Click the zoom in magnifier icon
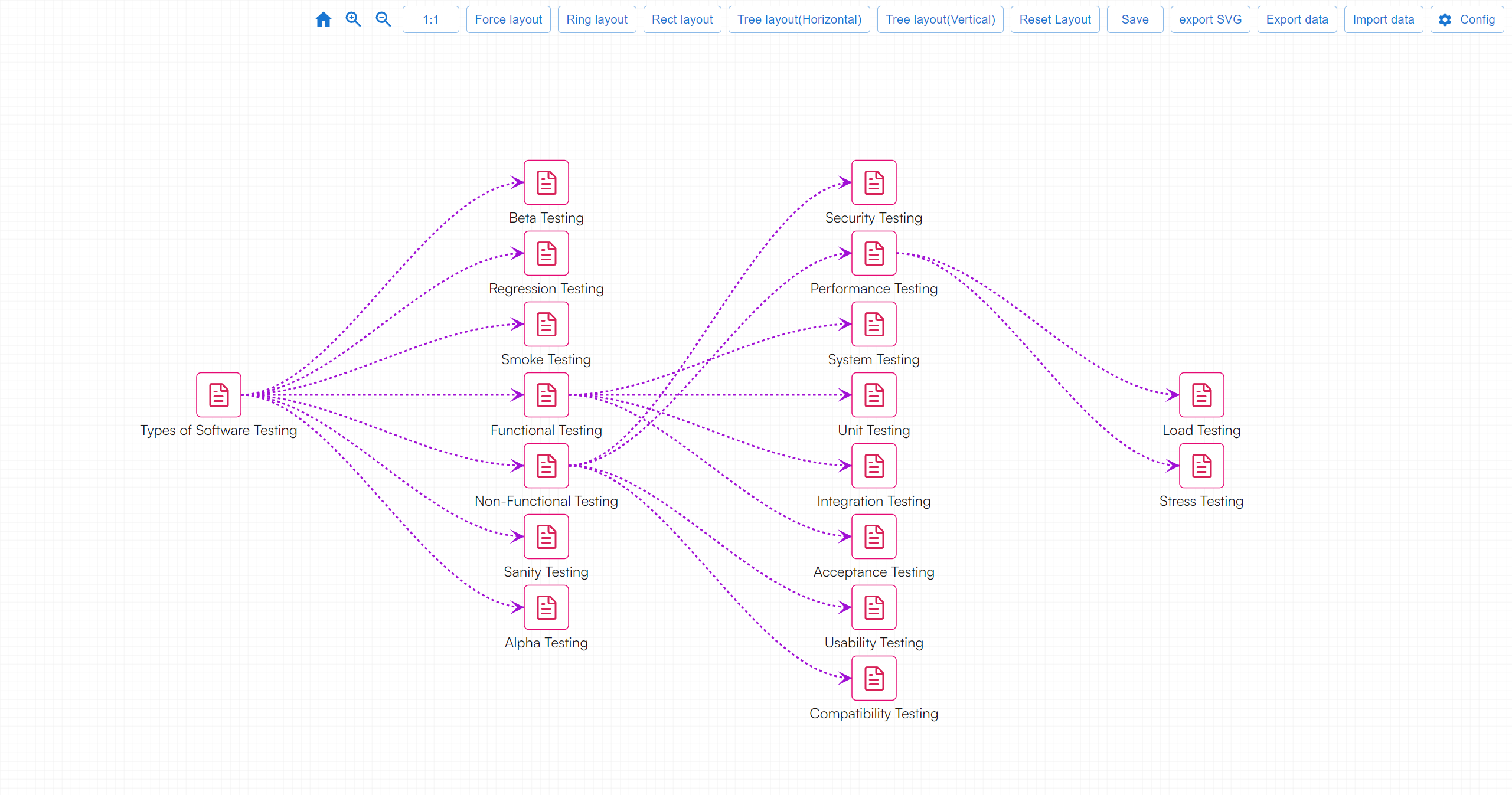The width and height of the screenshot is (1512, 795). pos(353,19)
